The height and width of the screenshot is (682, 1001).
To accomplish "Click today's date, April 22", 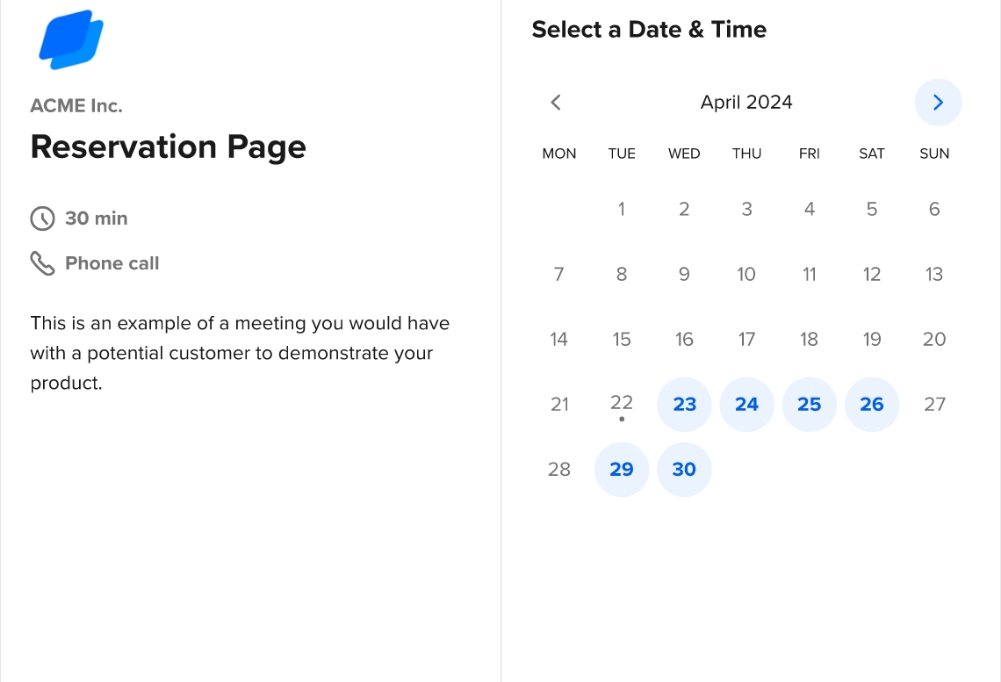I will (622, 404).
